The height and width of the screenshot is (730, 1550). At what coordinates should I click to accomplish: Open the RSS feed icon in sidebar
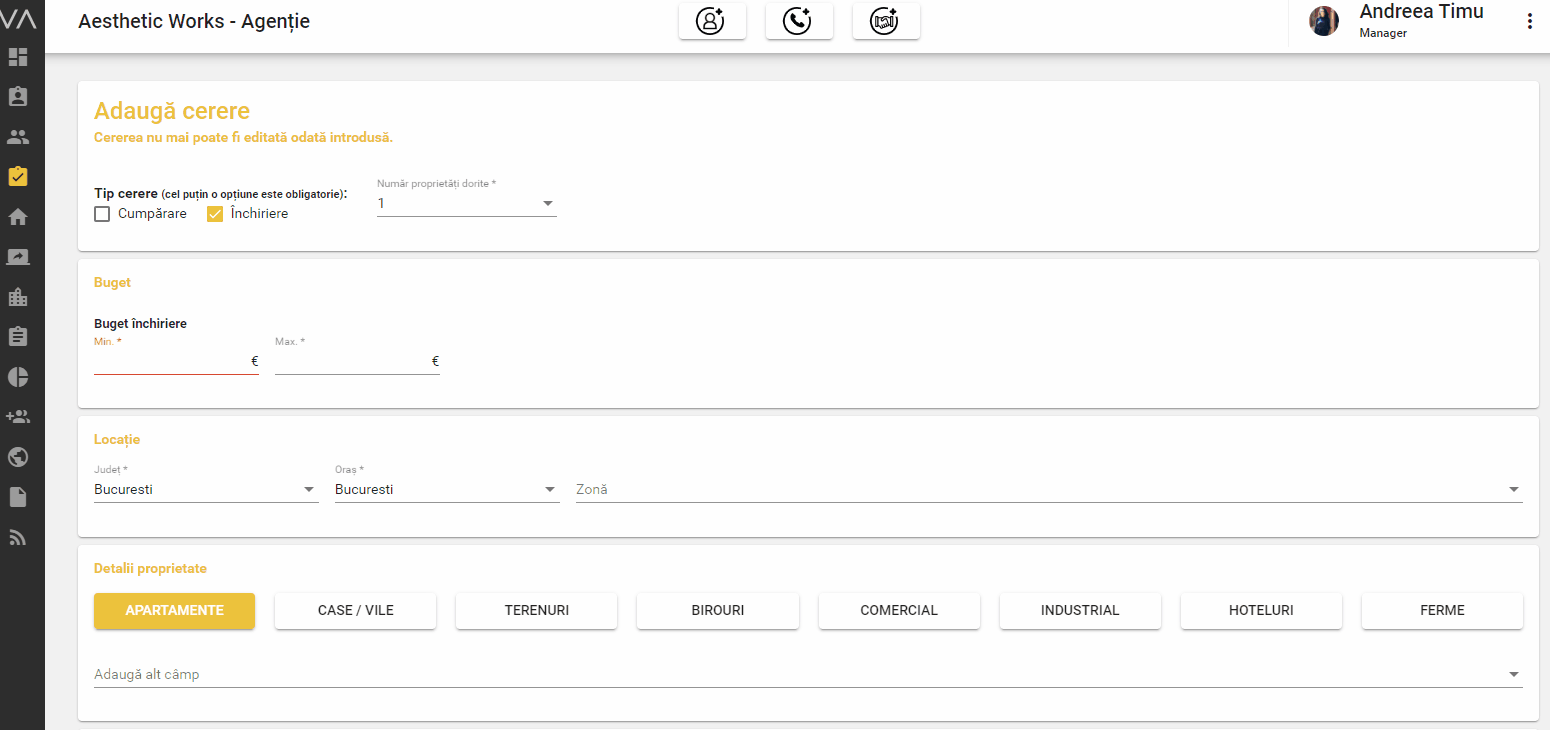pyautogui.click(x=18, y=537)
